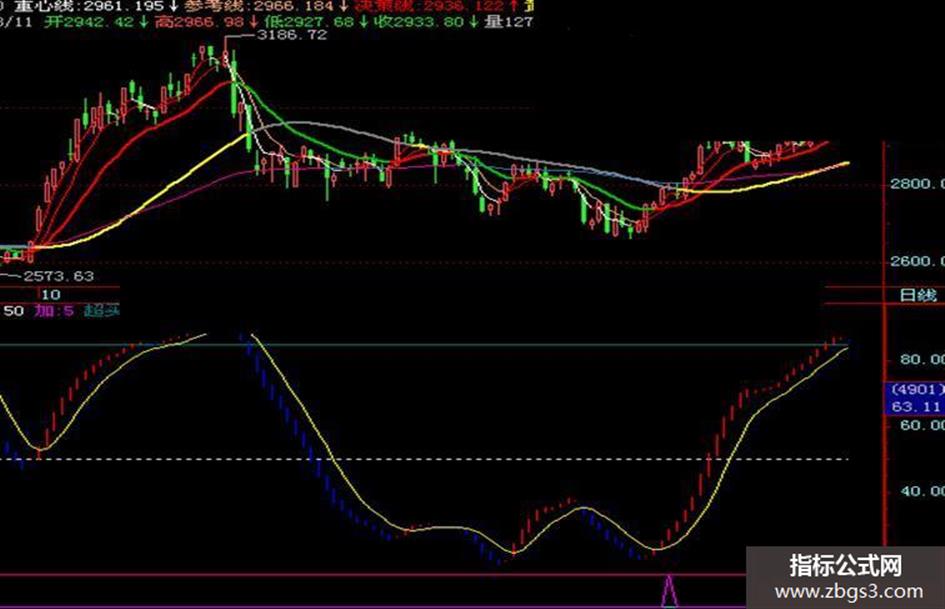Click the 超买 overbought indicator label
Screen dimensions: 945x609
click(101, 311)
